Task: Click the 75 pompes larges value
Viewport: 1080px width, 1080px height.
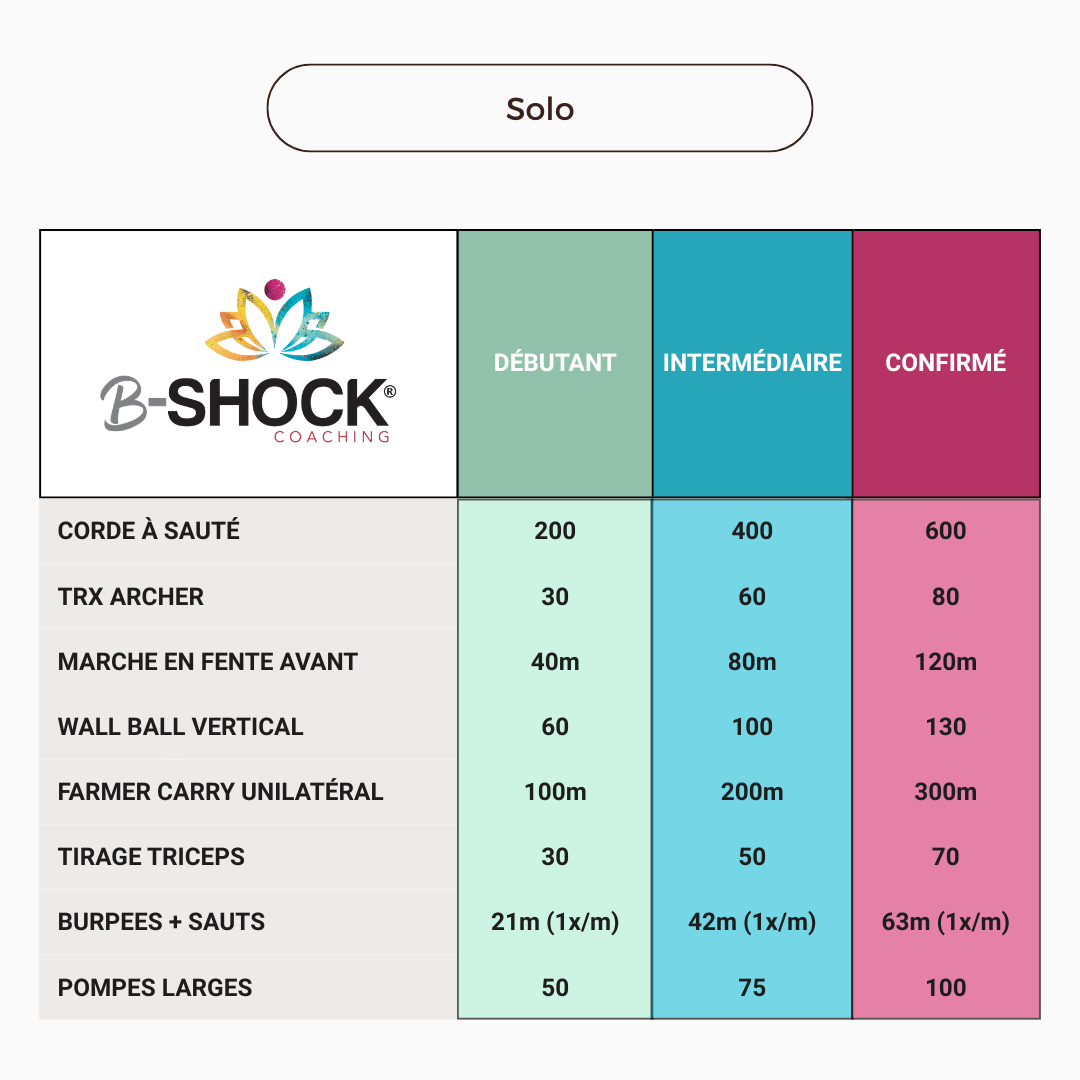Action: [x=752, y=988]
